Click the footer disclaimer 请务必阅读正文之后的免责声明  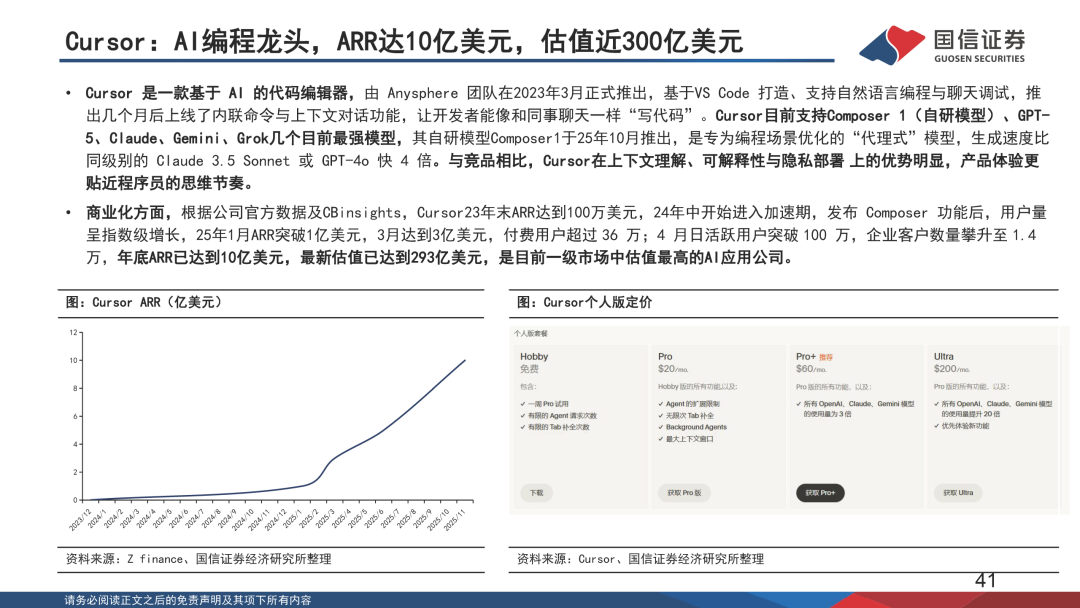tap(188, 600)
